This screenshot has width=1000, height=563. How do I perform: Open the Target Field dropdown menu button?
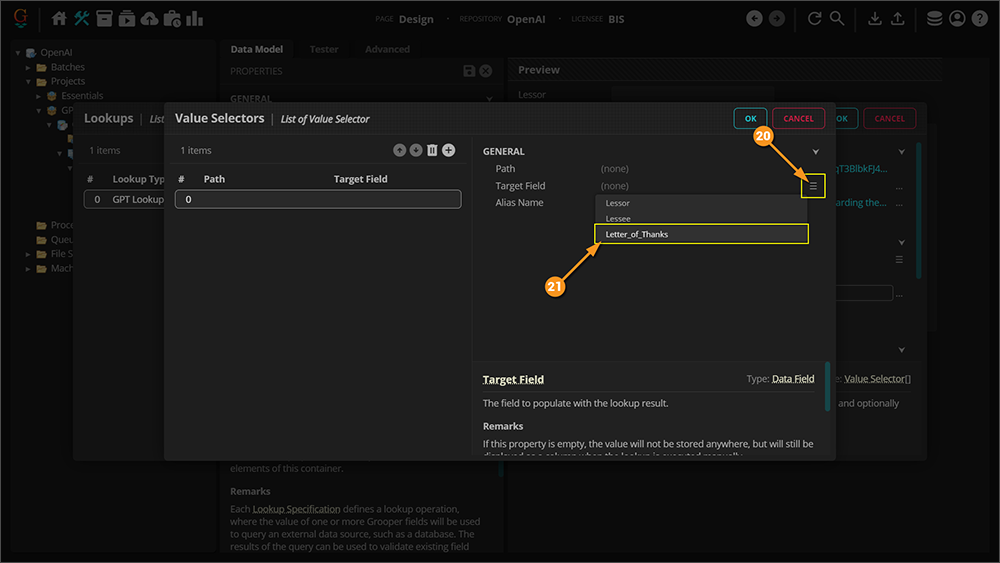(x=813, y=186)
